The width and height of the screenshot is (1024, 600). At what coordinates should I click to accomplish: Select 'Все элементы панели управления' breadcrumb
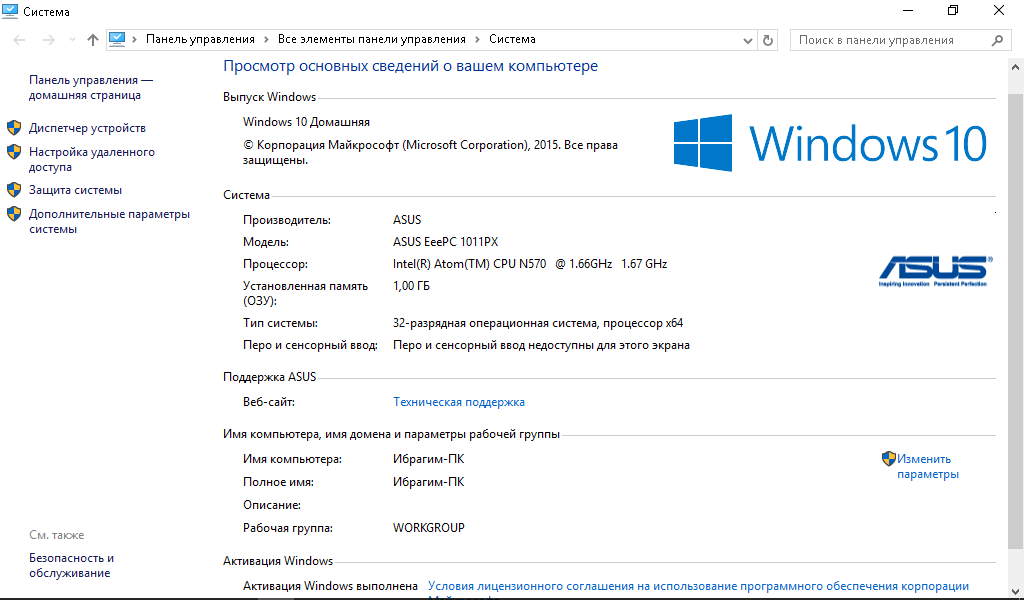[372, 39]
